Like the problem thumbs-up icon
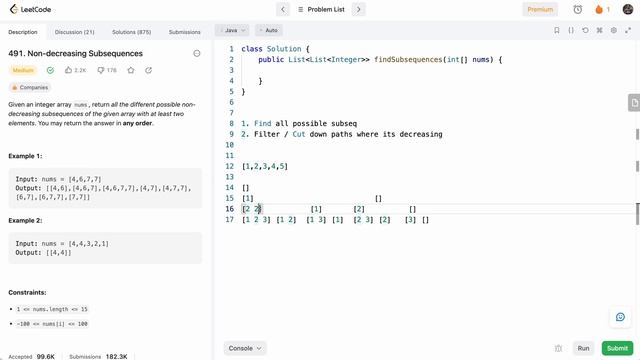The image size is (640, 360). click(68, 70)
